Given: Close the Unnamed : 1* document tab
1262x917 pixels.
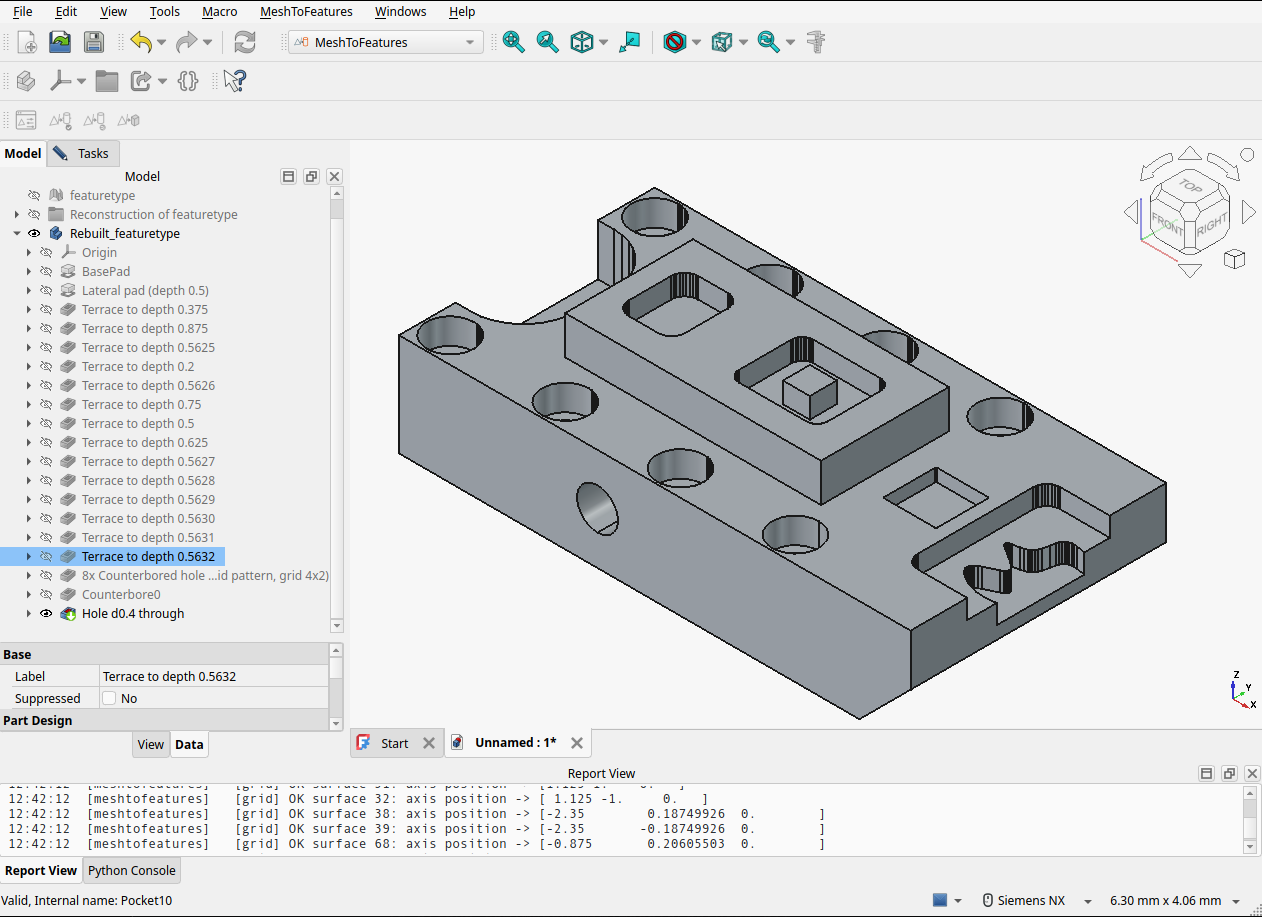Looking at the screenshot, I should [x=577, y=743].
